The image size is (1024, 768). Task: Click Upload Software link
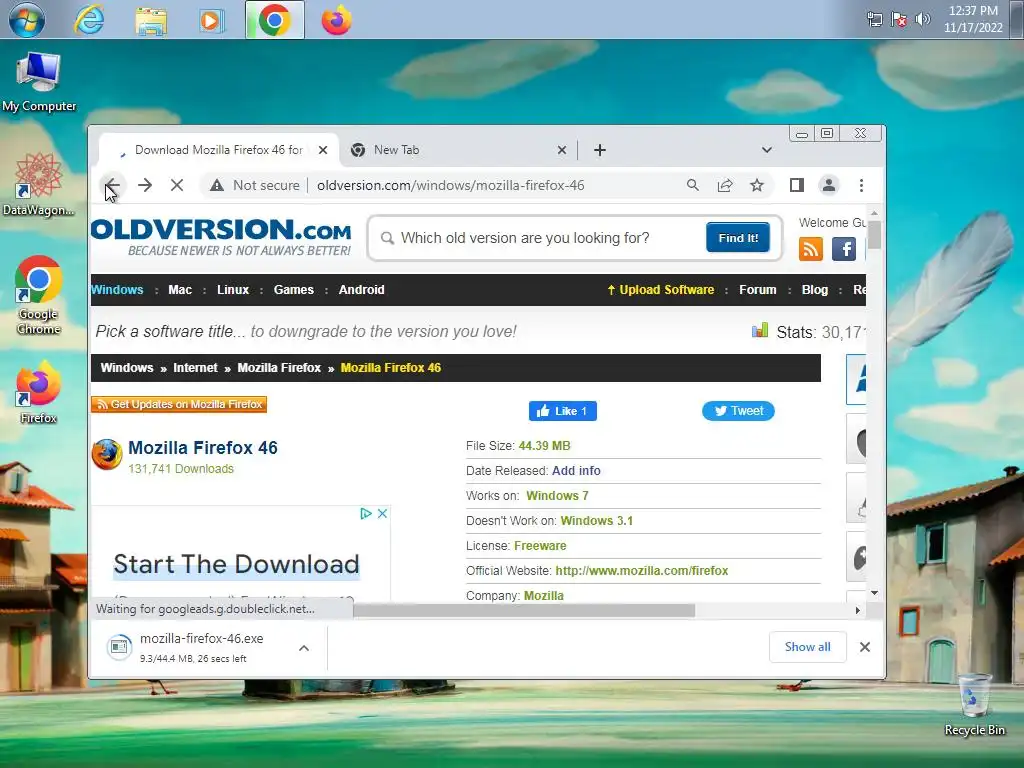tap(660, 290)
